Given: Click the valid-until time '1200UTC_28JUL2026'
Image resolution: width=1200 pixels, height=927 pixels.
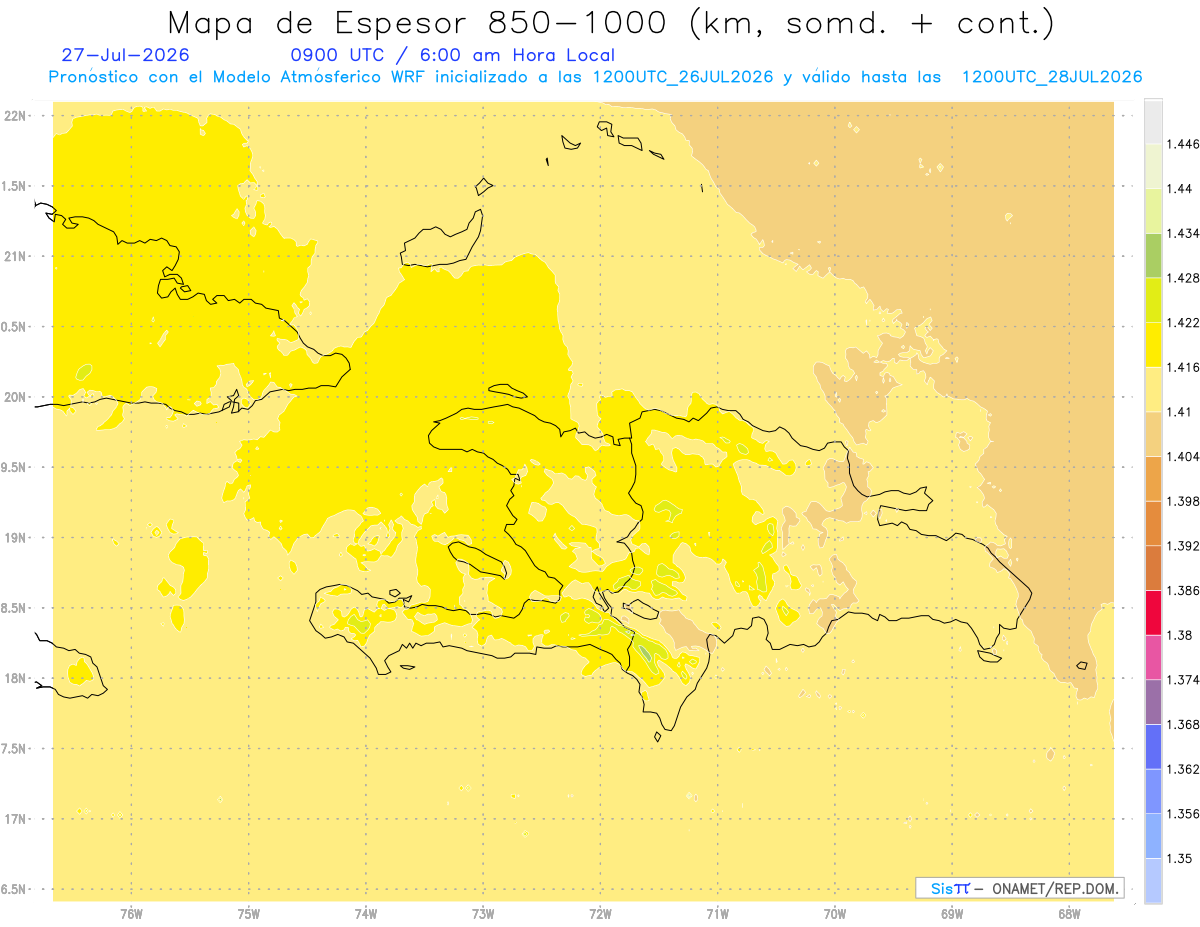Looking at the screenshot, I should click(x=1052, y=77).
